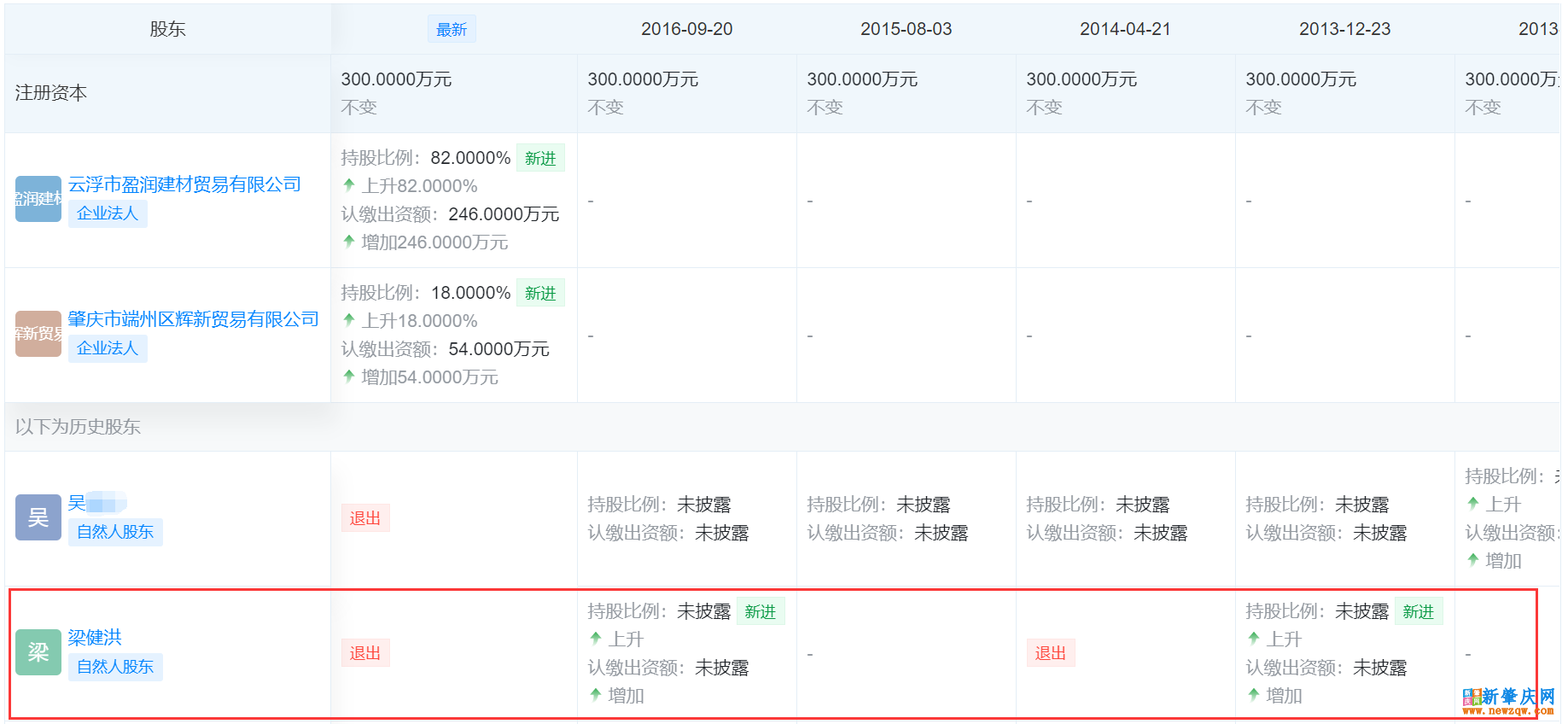1568x724 pixels.
Task: Click green up arrow beside 增加246.0000万元
Action: (349, 241)
